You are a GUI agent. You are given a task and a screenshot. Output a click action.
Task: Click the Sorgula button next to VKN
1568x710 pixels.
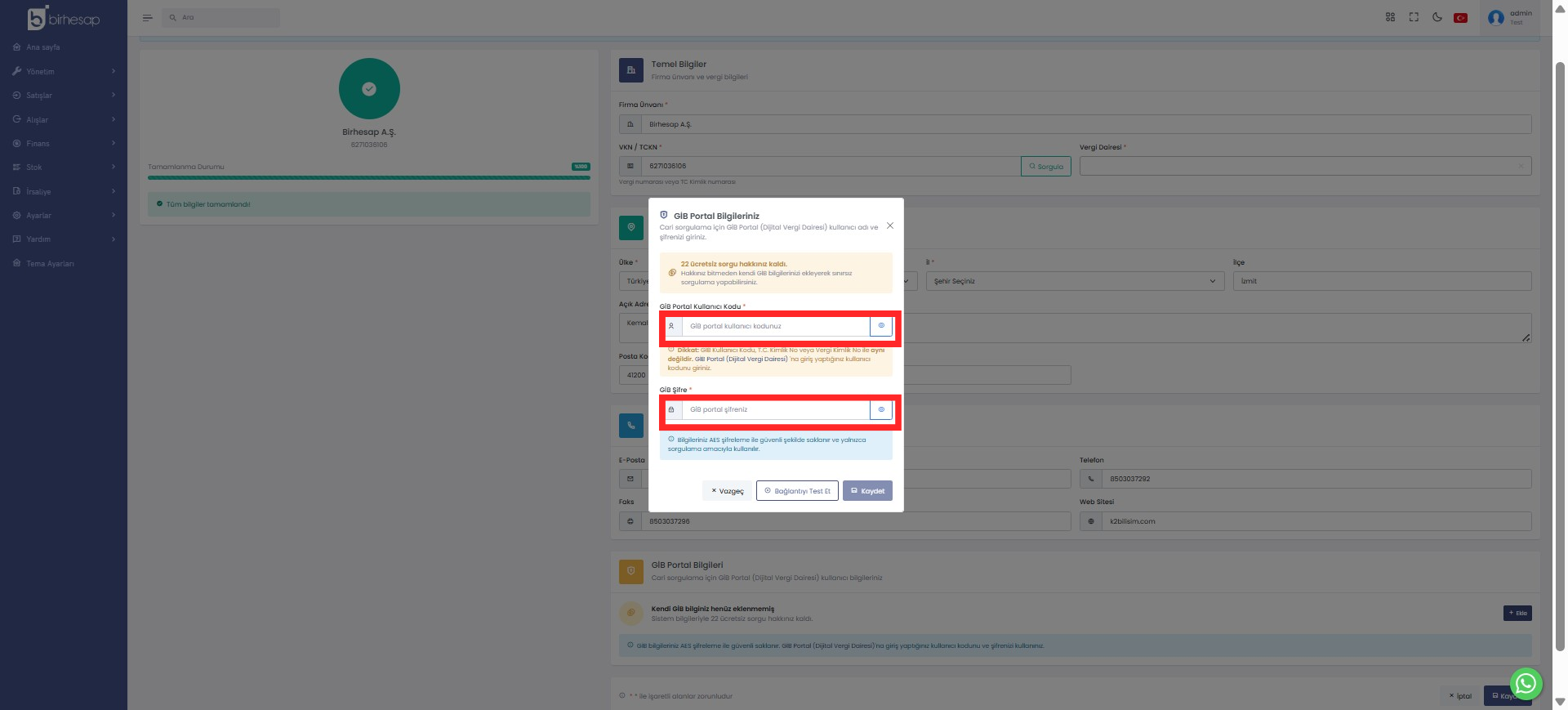point(1046,167)
